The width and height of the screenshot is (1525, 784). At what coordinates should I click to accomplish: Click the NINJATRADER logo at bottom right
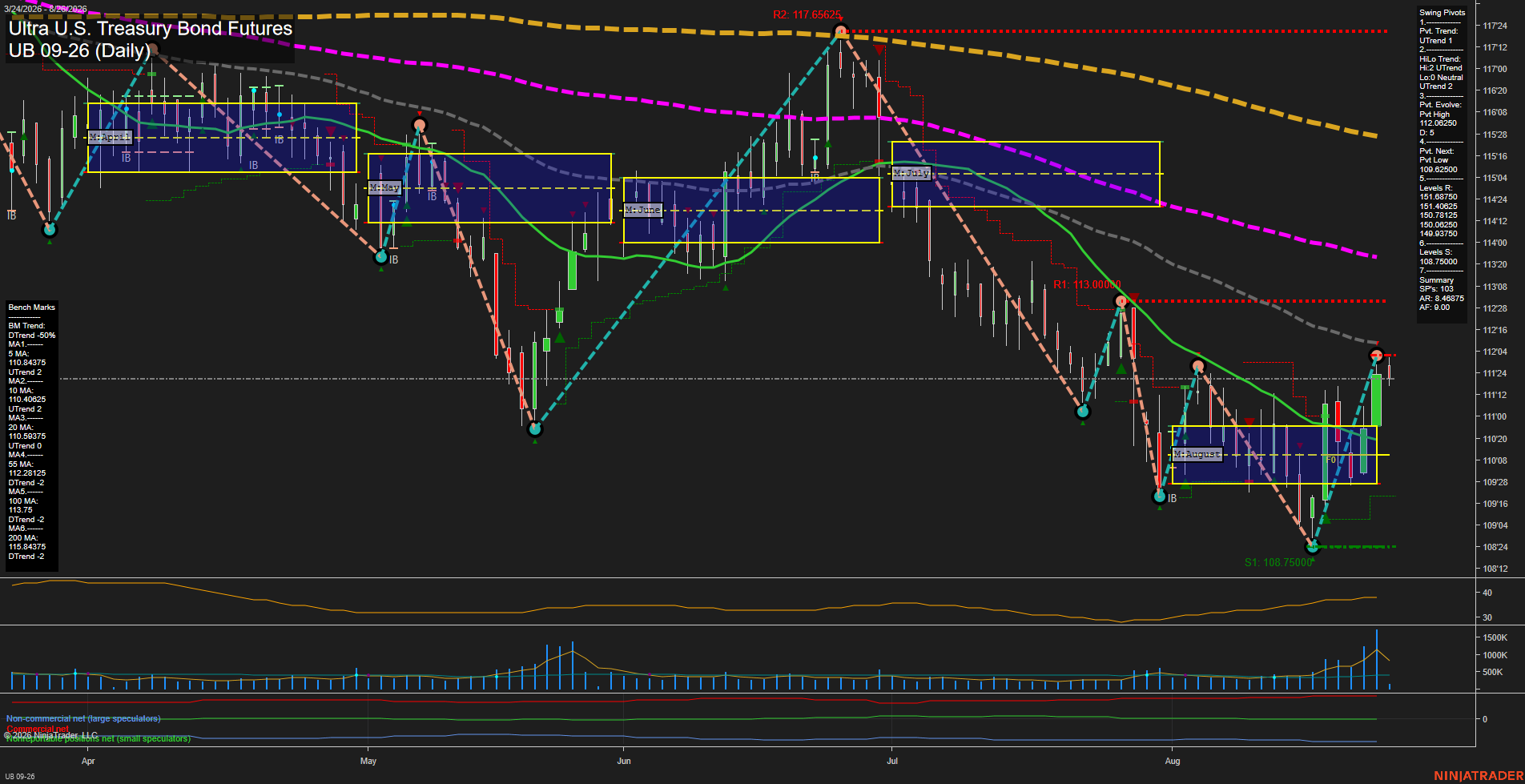click(1477, 776)
